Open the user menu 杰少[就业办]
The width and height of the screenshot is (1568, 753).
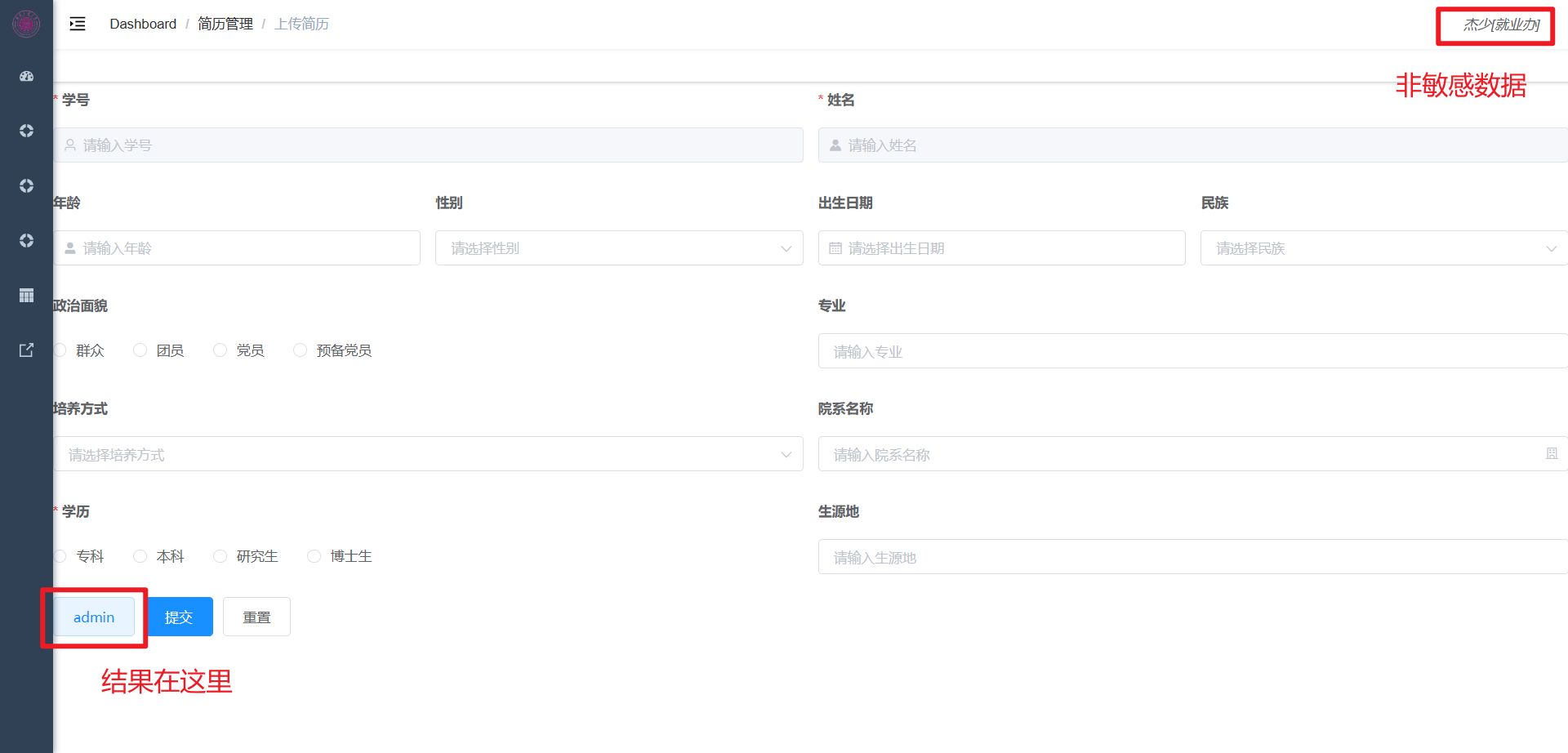coord(1501,25)
